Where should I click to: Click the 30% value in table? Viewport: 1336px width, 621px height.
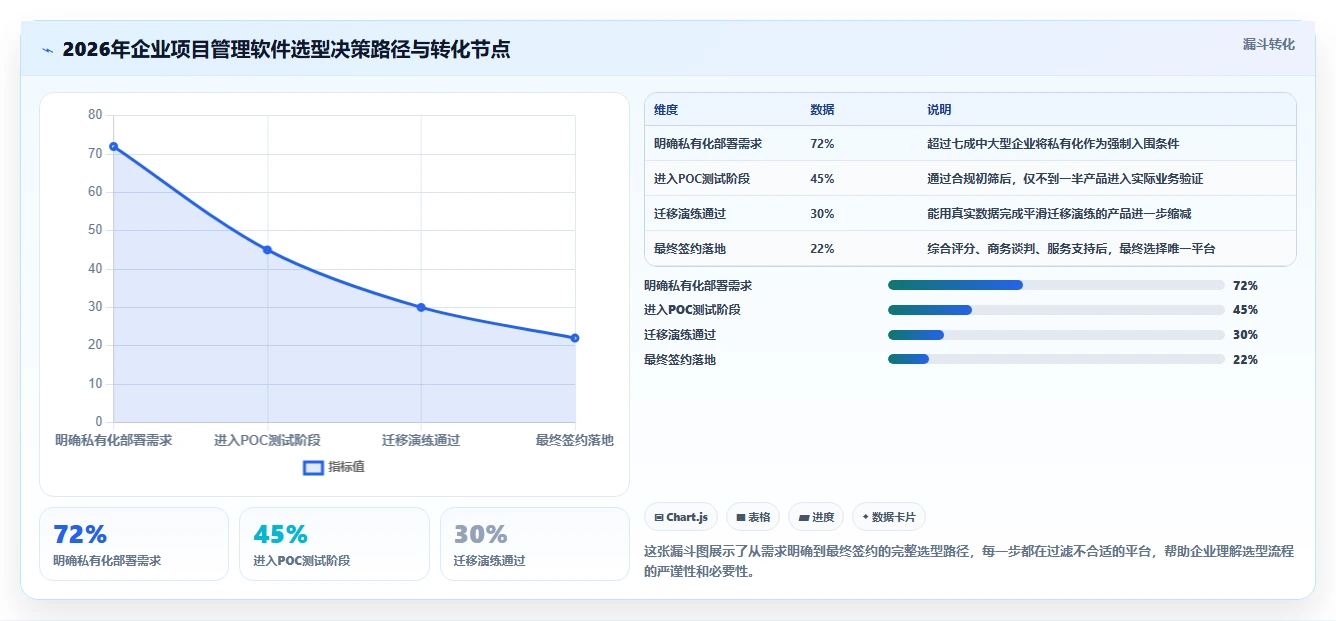tap(822, 214)
